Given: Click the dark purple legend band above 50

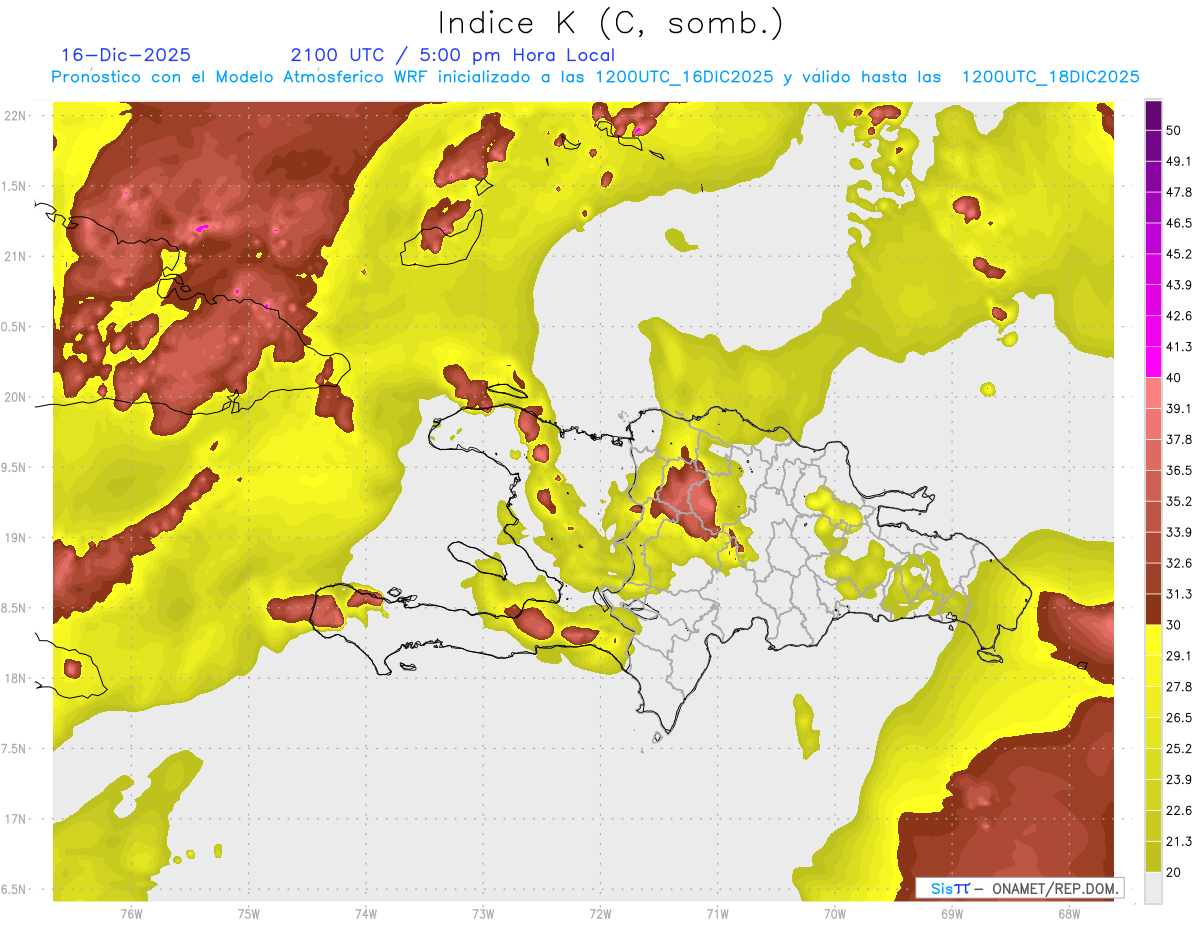Looking at the screenshot, I should pos(1153,114).
